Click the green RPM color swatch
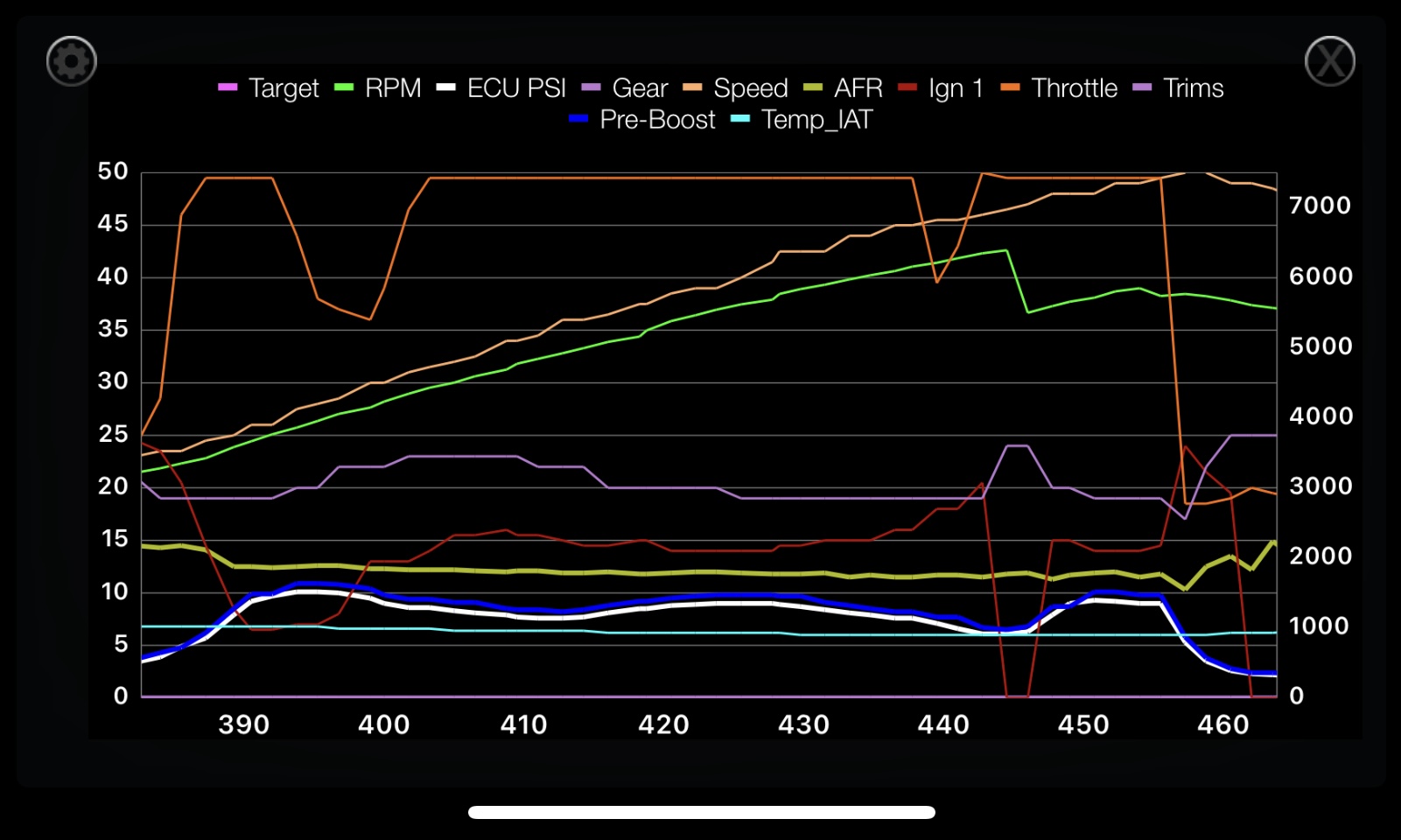Image resolution: width=1401 pixels, height=840 pixels. [344, 87]
